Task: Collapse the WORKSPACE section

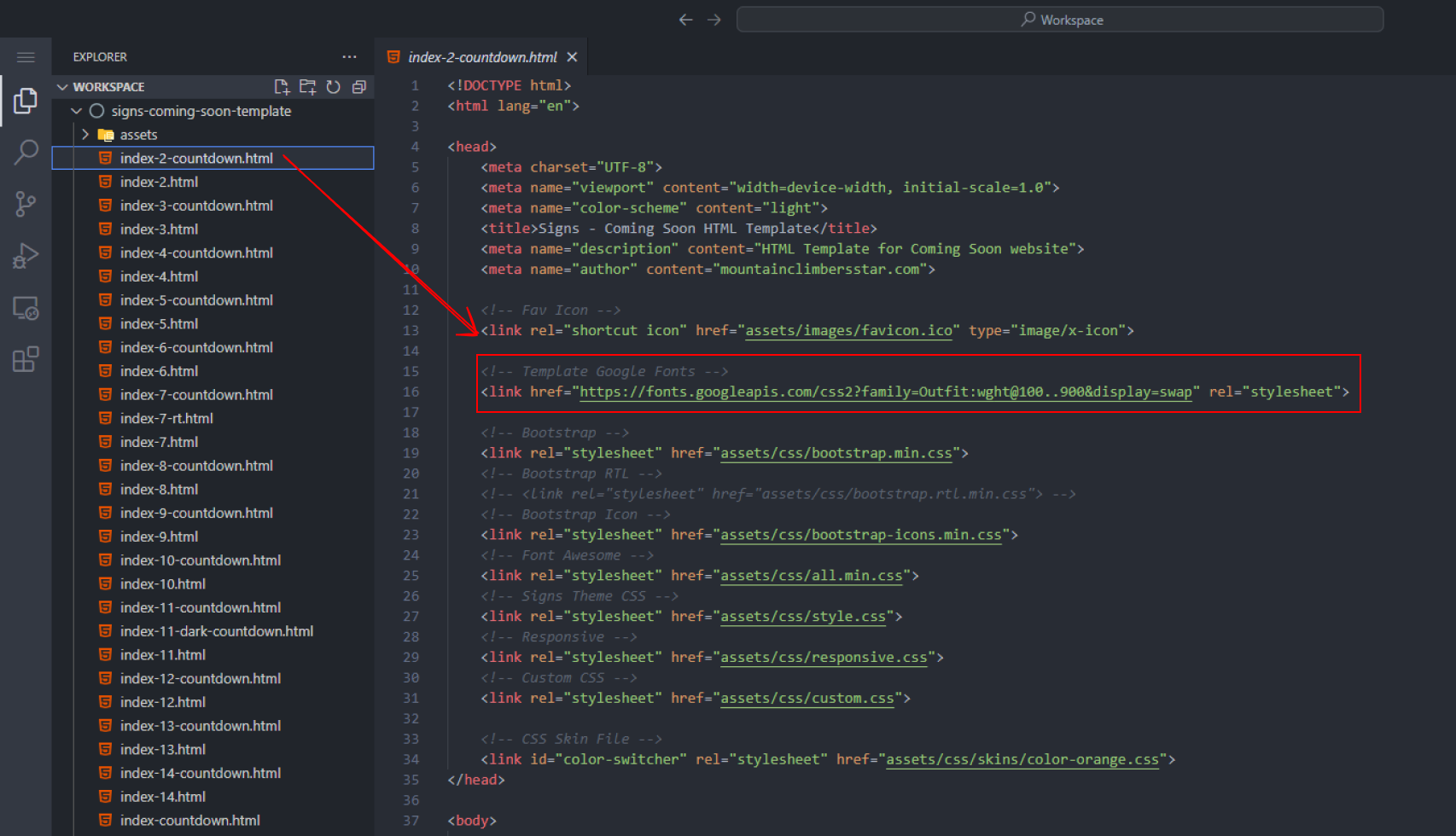Action: 62,87
